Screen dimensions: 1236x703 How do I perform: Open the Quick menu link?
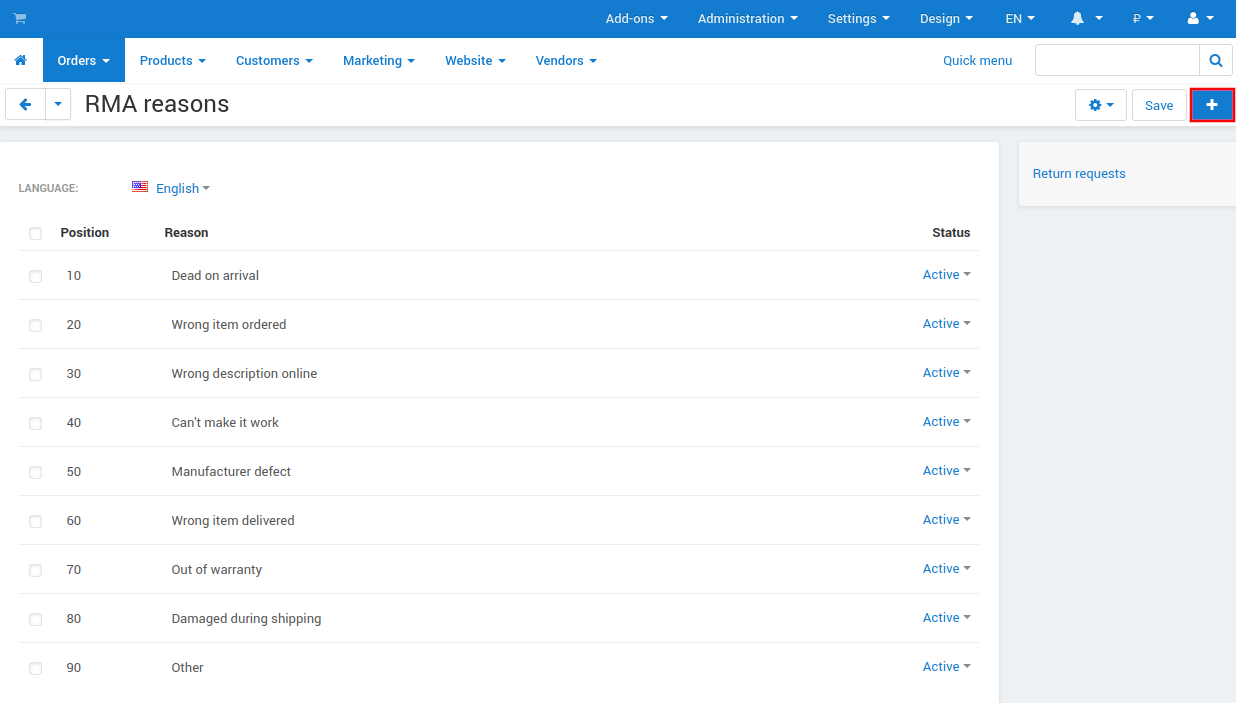pos(977,61)
